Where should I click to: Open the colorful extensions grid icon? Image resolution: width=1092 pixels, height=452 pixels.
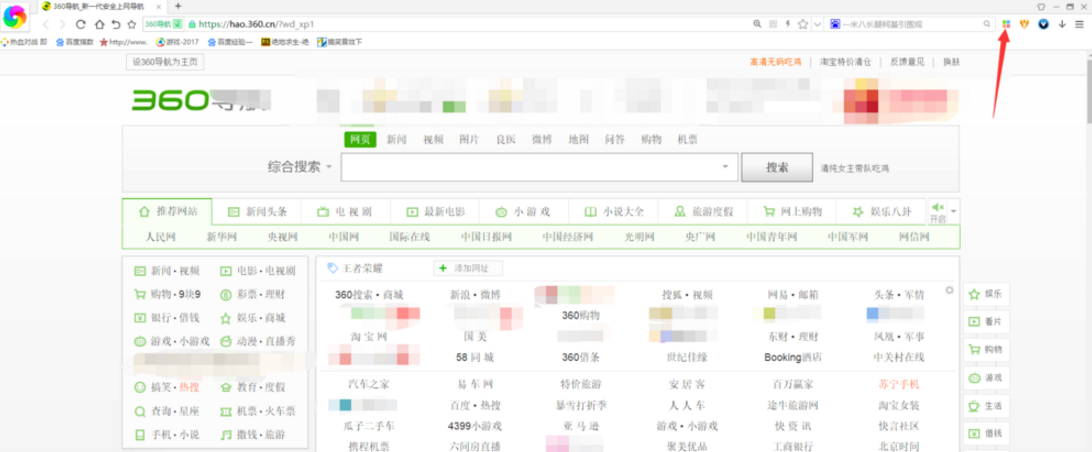pyautogui.click(x=1006, y=24)
